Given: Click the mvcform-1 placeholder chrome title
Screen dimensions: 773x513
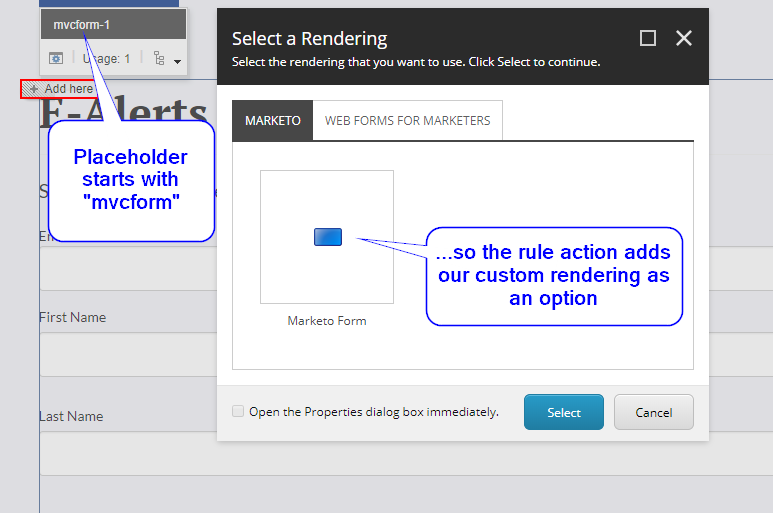Looking at the screenshot, I should click(113, 25).
